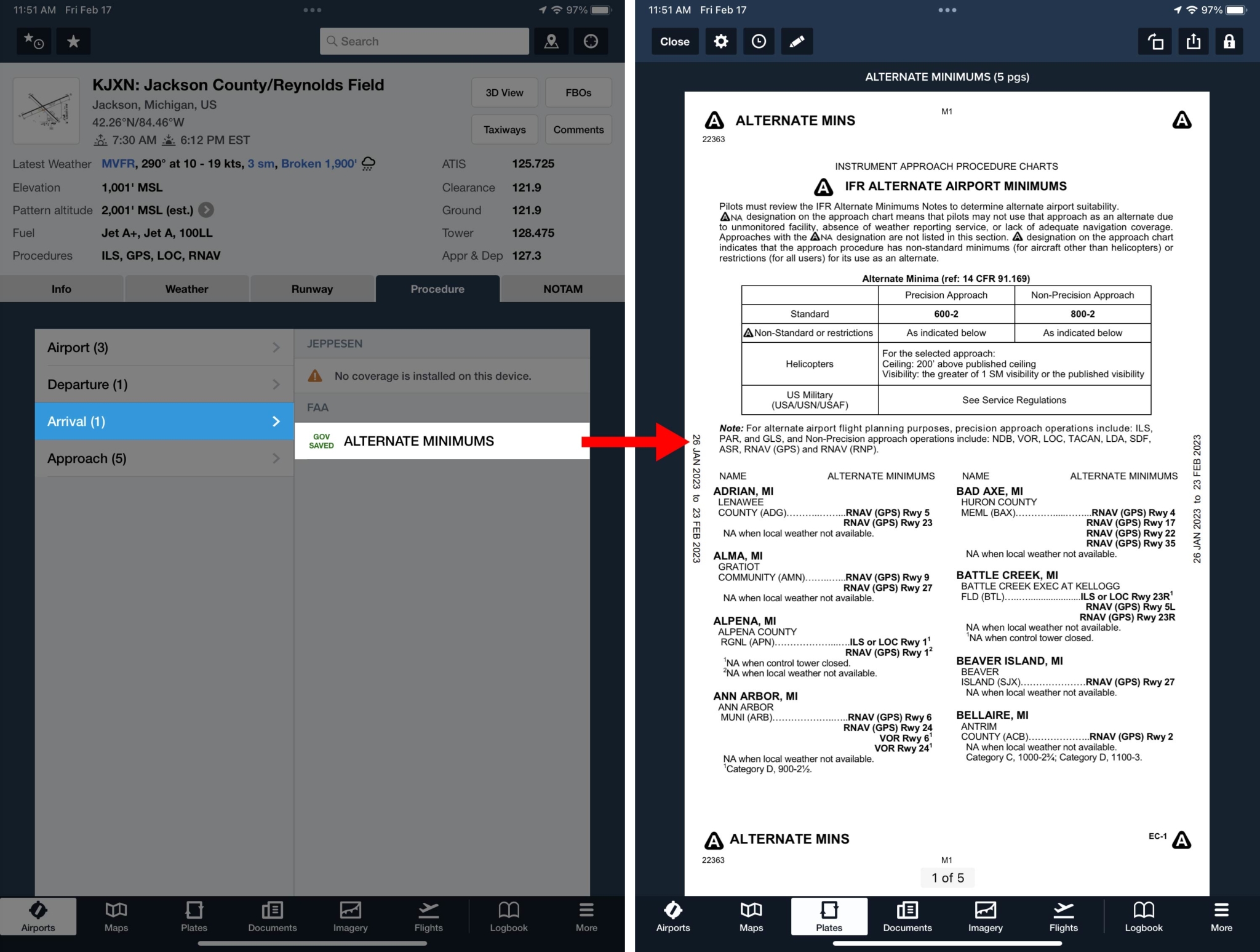1260x952 pixels.
Task: Switch to the NOTAM tab
Action: 562,289
